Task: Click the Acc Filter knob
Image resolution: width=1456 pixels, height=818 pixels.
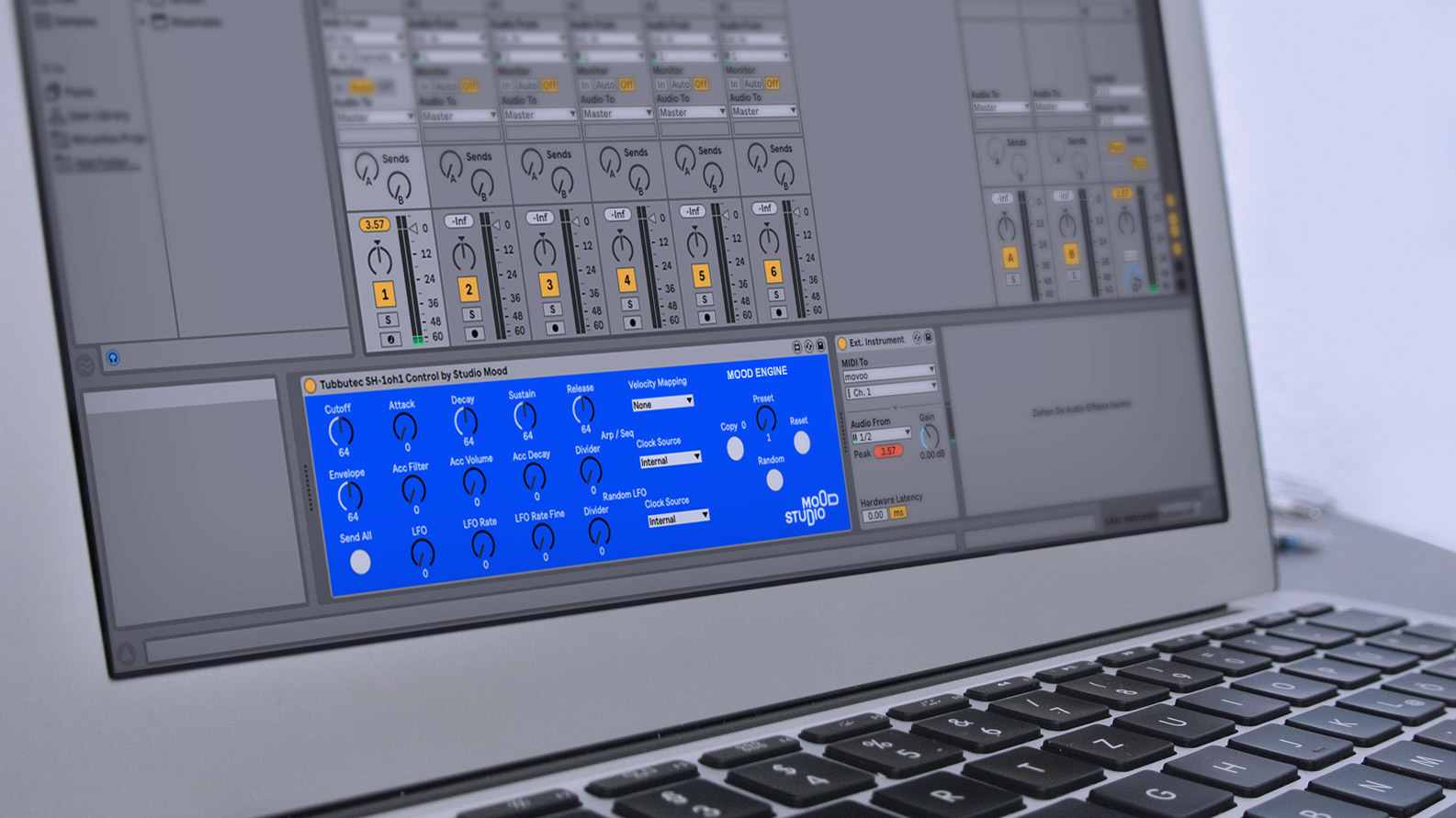Action: (413, 489)
